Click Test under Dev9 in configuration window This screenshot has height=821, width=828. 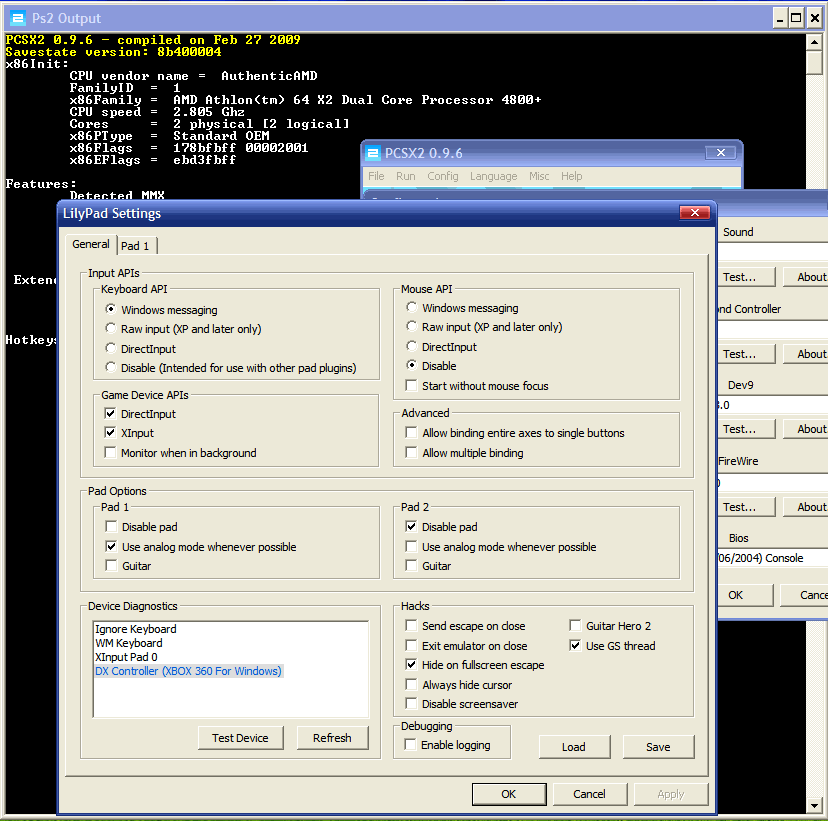tap(746, 429)
